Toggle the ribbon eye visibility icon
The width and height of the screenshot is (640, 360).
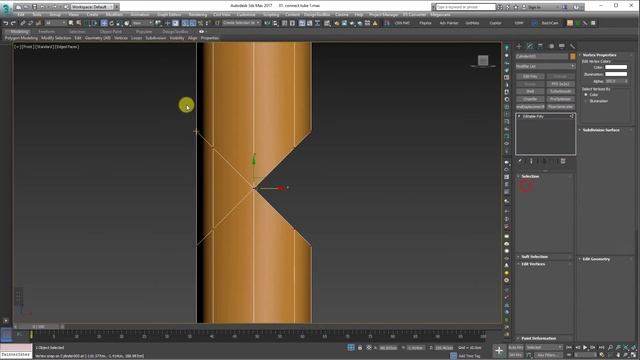coord(201,31)
